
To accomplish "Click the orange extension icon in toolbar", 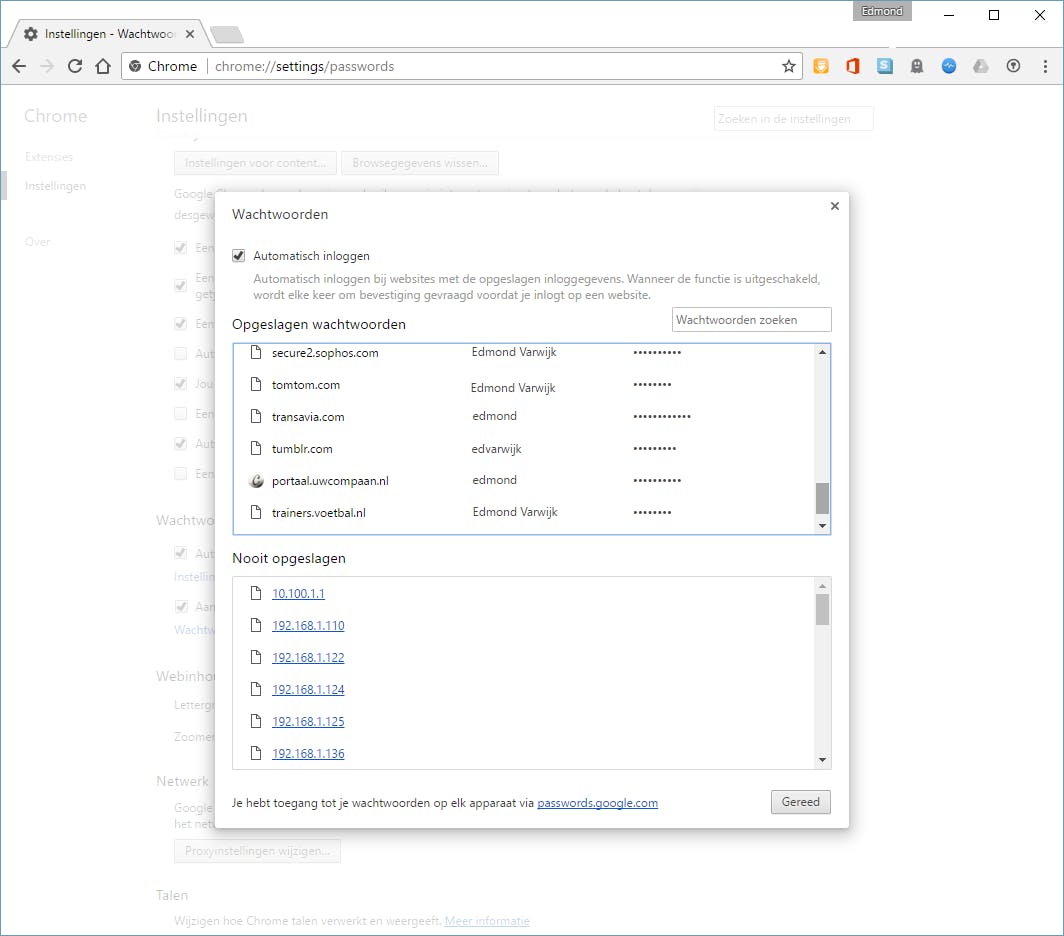I will [821, 66].
